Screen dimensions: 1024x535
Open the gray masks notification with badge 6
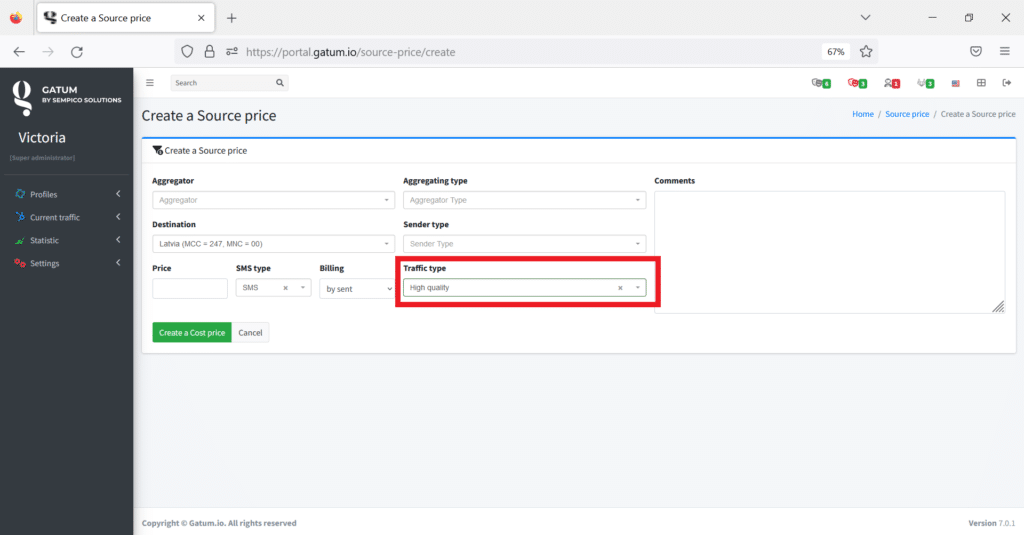point(820,83)
